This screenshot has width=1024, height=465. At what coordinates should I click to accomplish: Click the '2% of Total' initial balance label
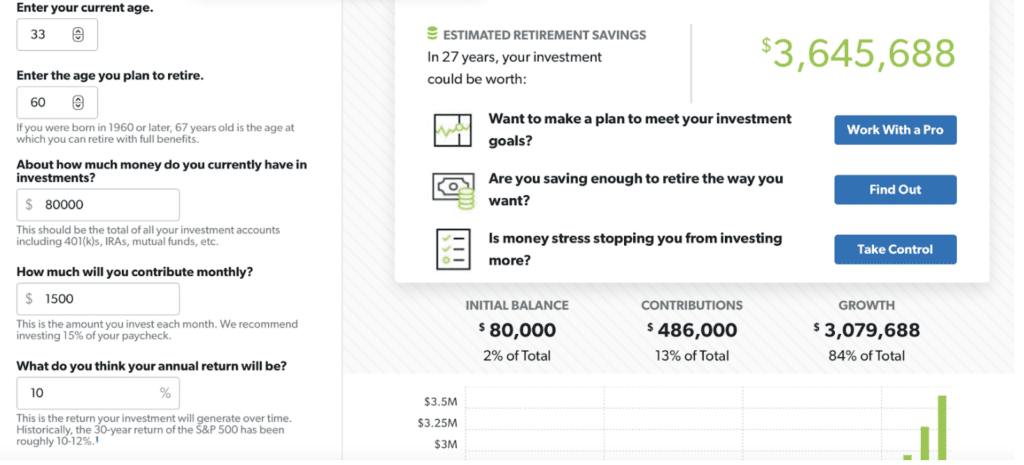[x=517, y=356]
